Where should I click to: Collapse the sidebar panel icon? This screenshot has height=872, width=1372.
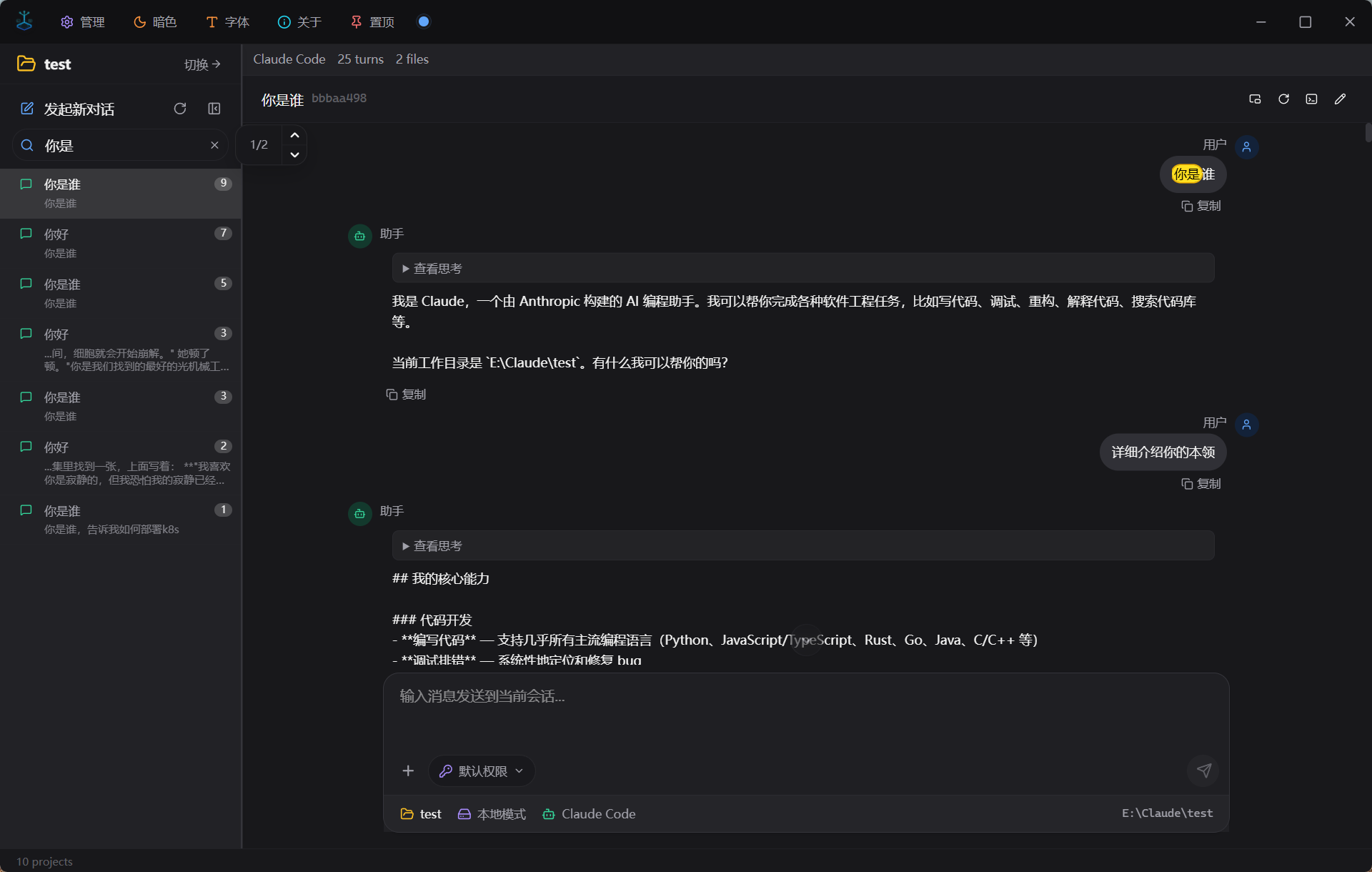coord(214,109)
